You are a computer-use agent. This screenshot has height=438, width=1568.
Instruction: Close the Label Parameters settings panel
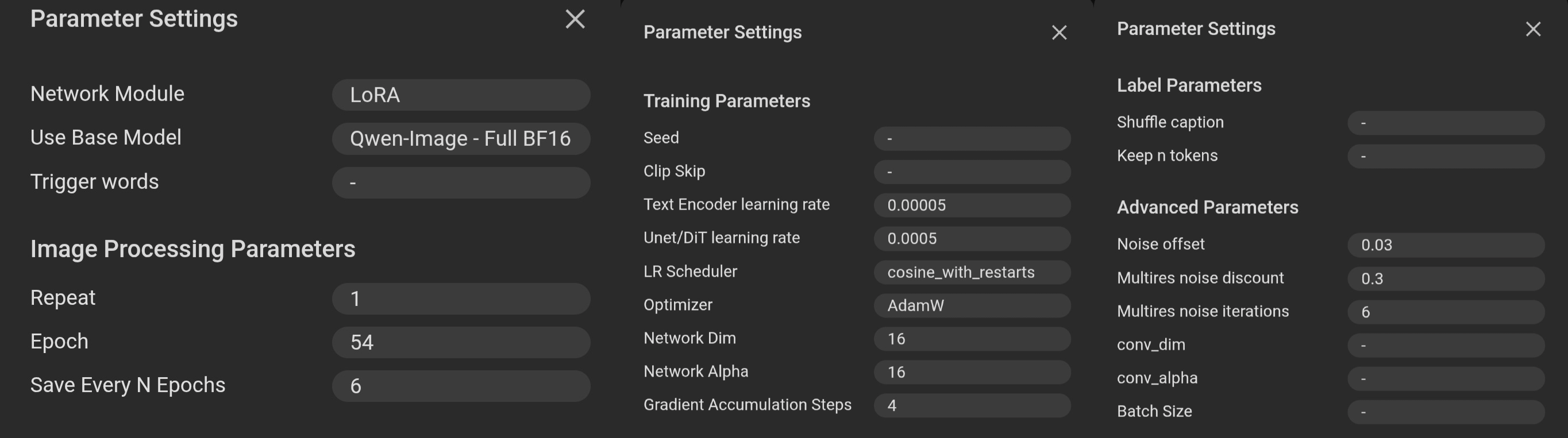coord(1533,29)
